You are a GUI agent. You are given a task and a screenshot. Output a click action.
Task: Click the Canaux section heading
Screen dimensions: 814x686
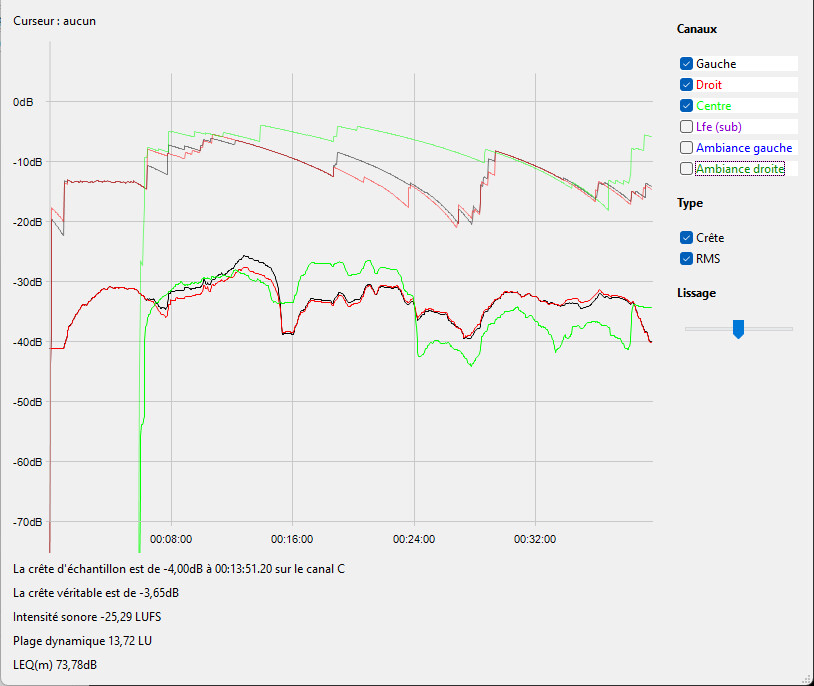[x=697, y=29]
